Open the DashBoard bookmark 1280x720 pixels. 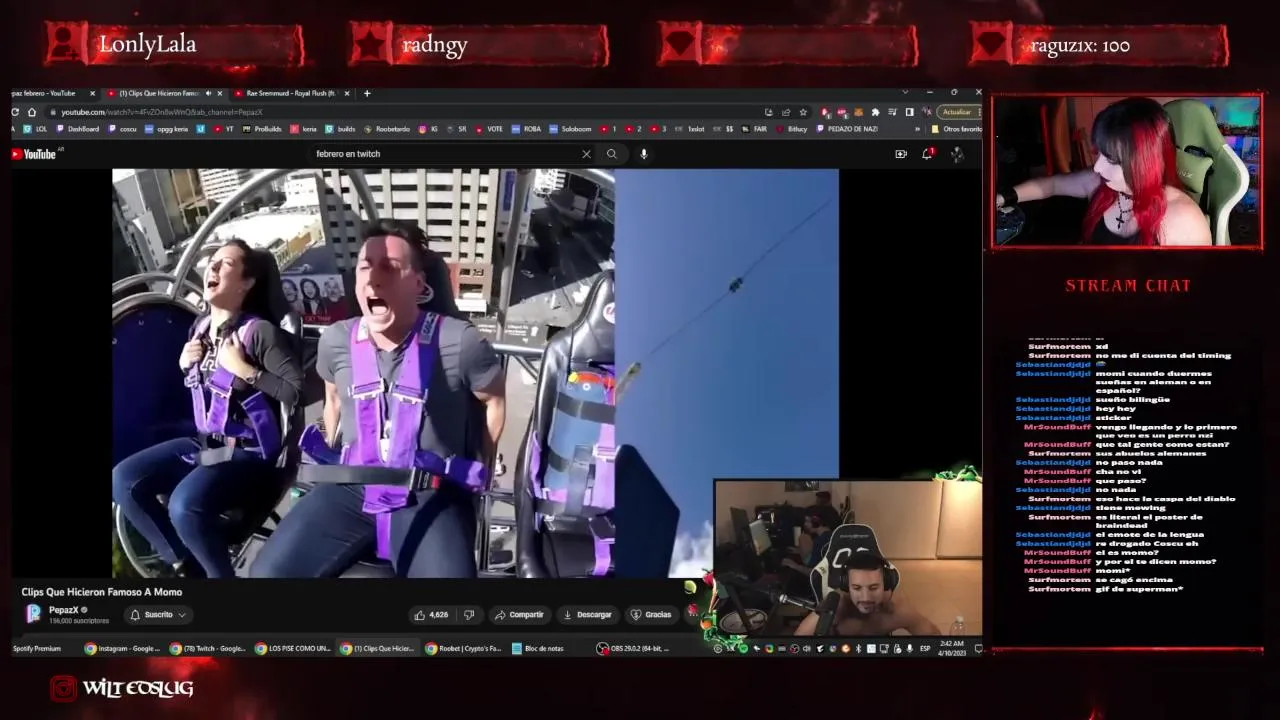[x=78, y=129]
